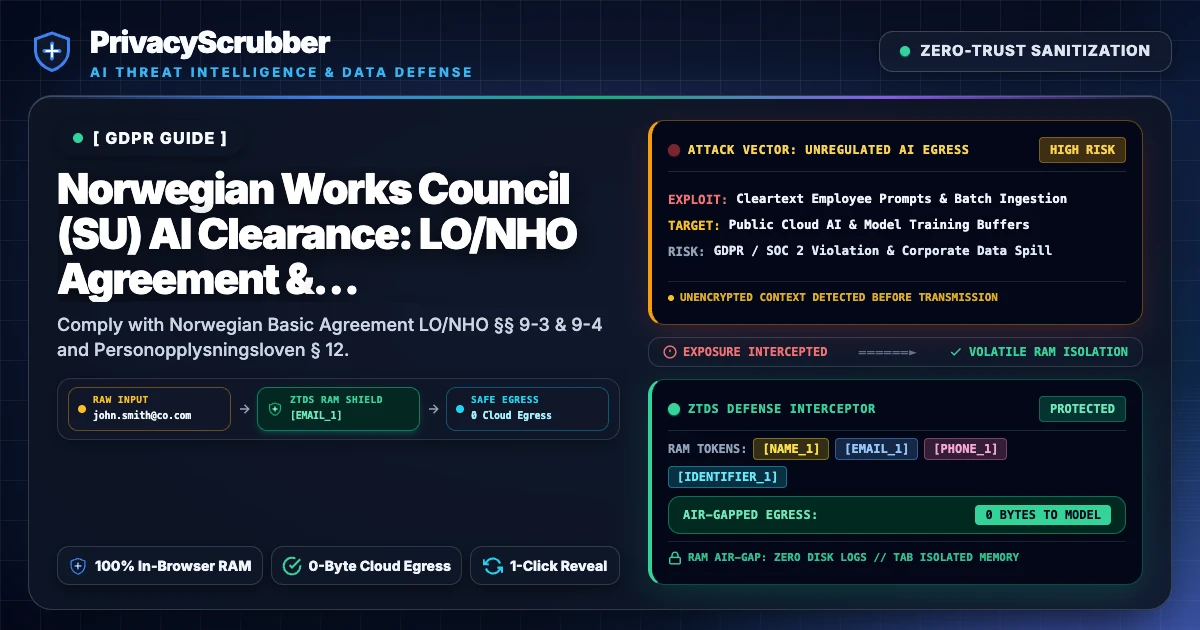This screenshot has height=630, width=1200.
Task: Click the AI THREAT INTELLIGENCE & DATA DEFENSE subtitle
Action: point(281,72)
